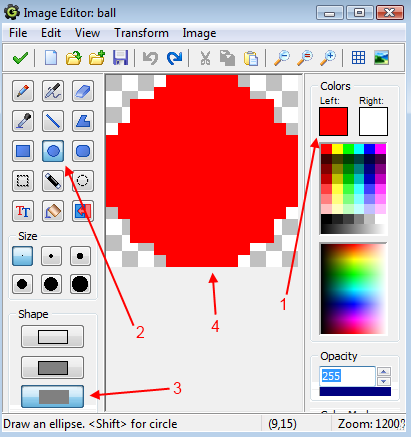Image resolution: width=411 pixels, height=437 pixels.
Task: Click the Left color red swatch
Action: (333, 121)
